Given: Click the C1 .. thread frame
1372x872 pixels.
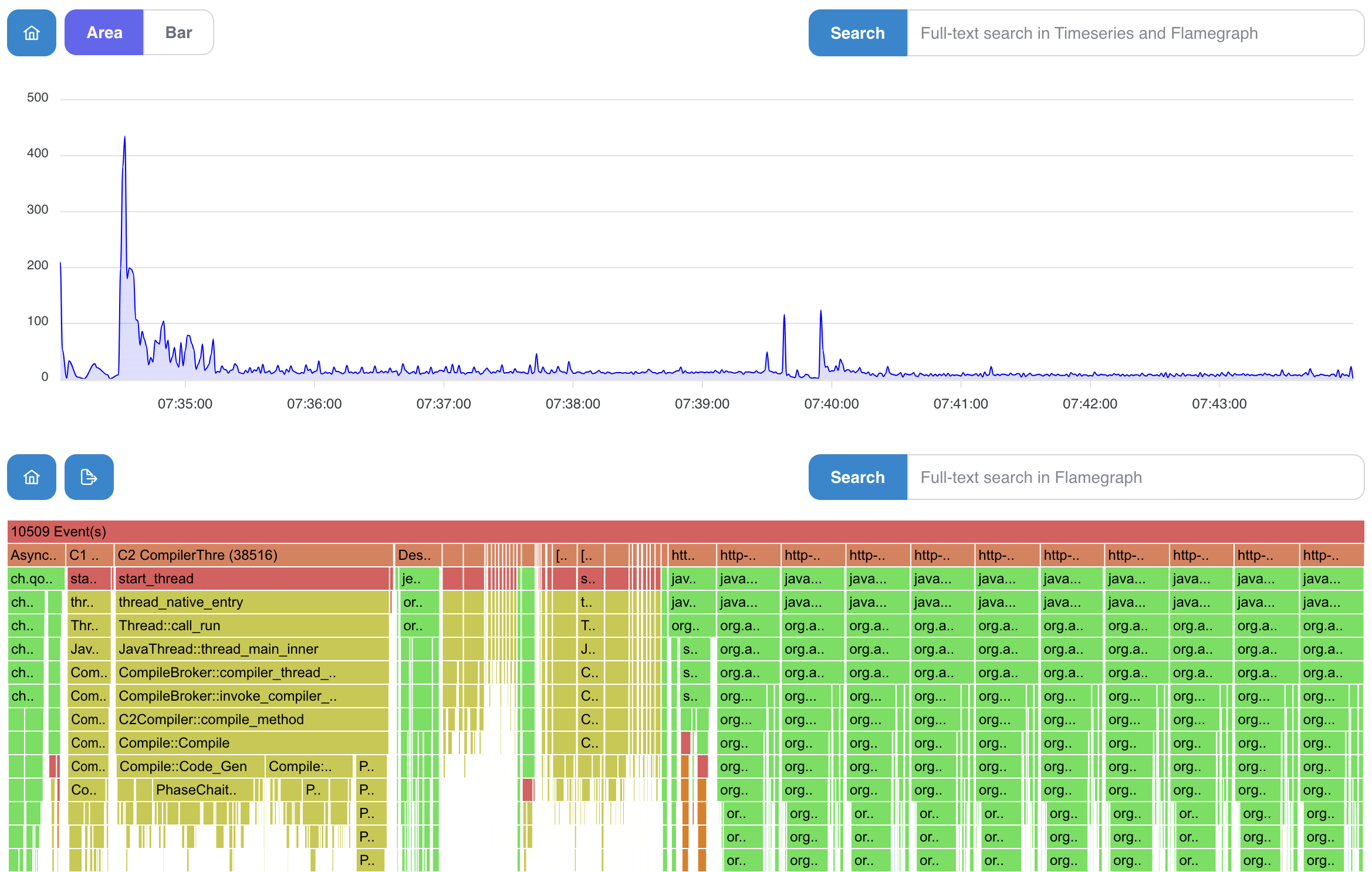Looking at the screenshot, I should coord(89,555).
